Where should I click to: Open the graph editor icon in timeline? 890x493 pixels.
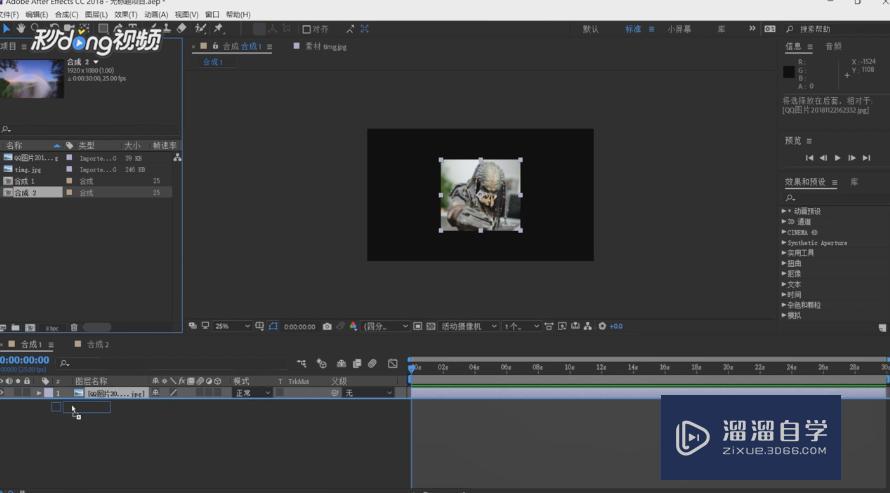point(393,364)
